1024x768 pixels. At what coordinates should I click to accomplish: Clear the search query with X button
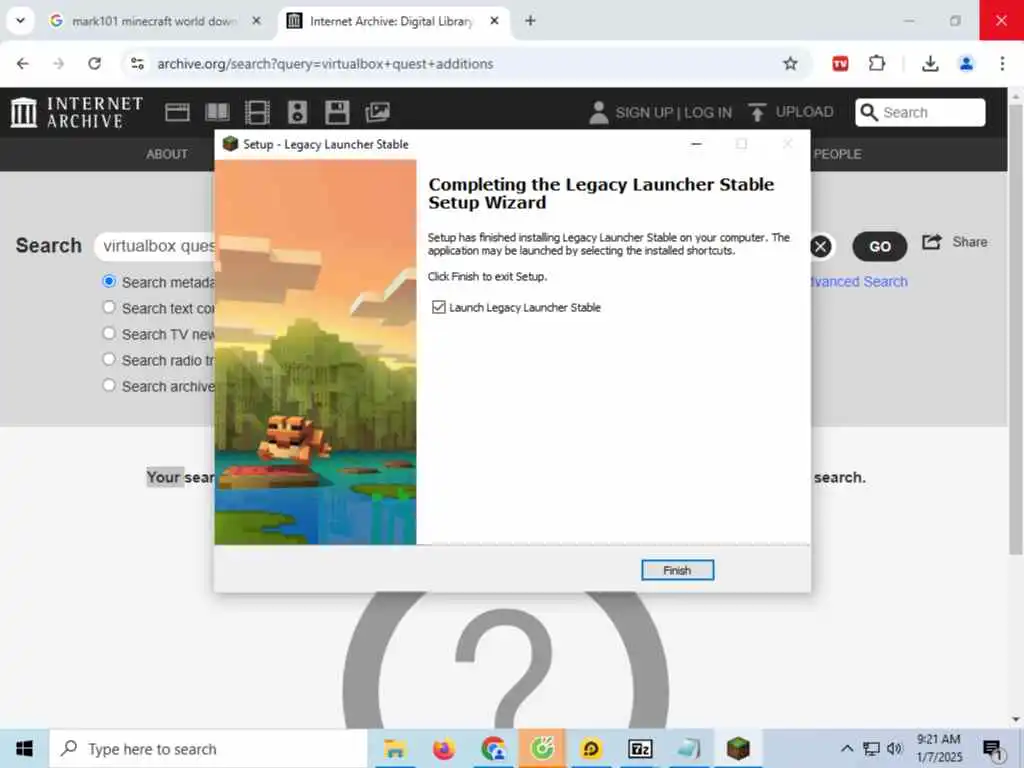point(821,246)
